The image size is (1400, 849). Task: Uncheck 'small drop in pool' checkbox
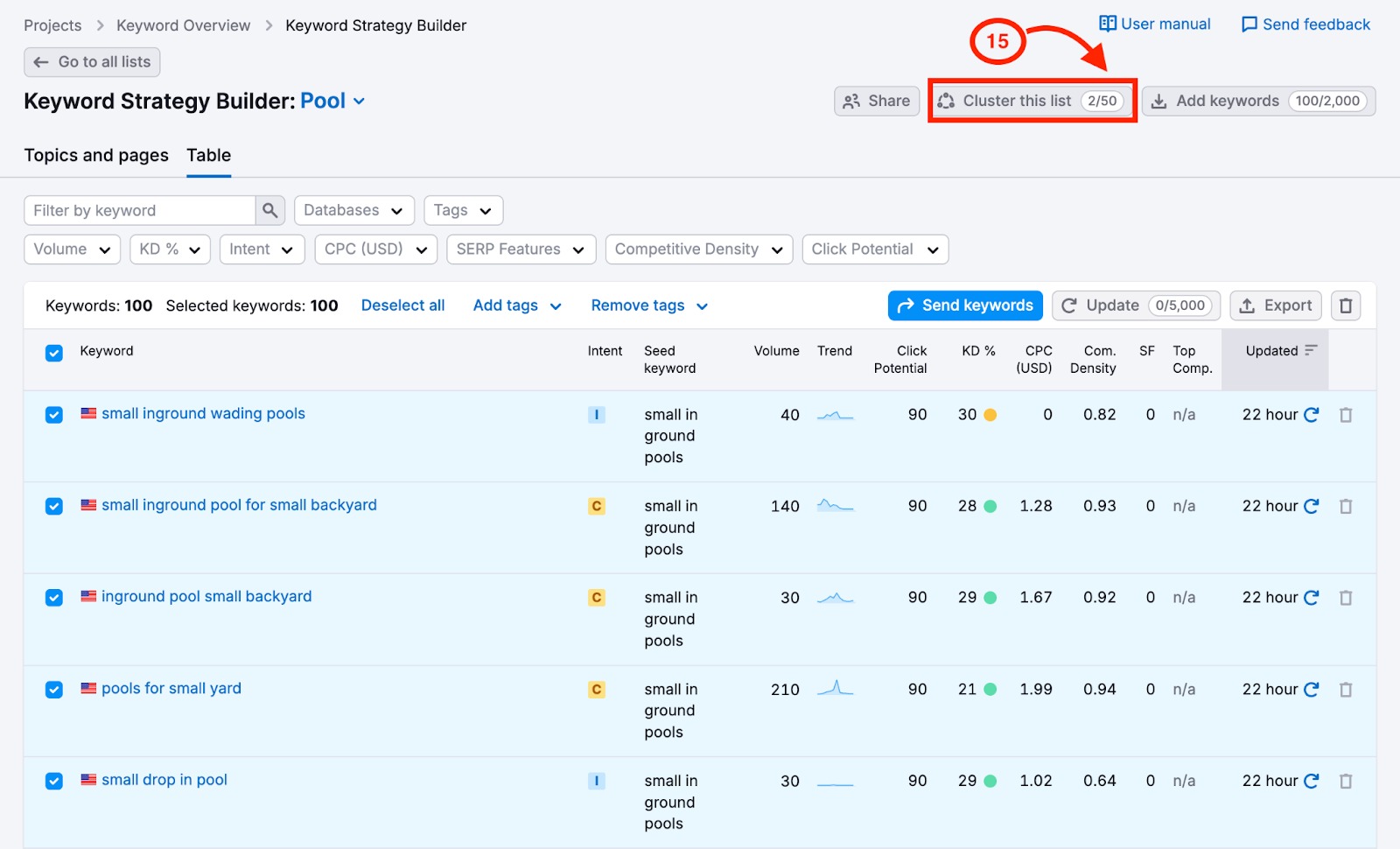click(54, 781)
